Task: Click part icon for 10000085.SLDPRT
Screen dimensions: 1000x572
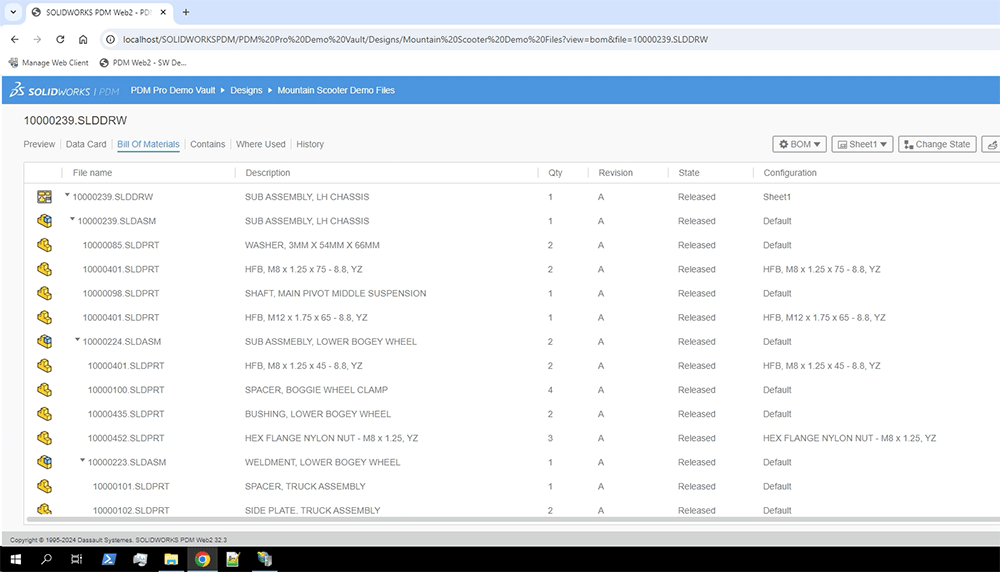Action: tap(44, 245)
